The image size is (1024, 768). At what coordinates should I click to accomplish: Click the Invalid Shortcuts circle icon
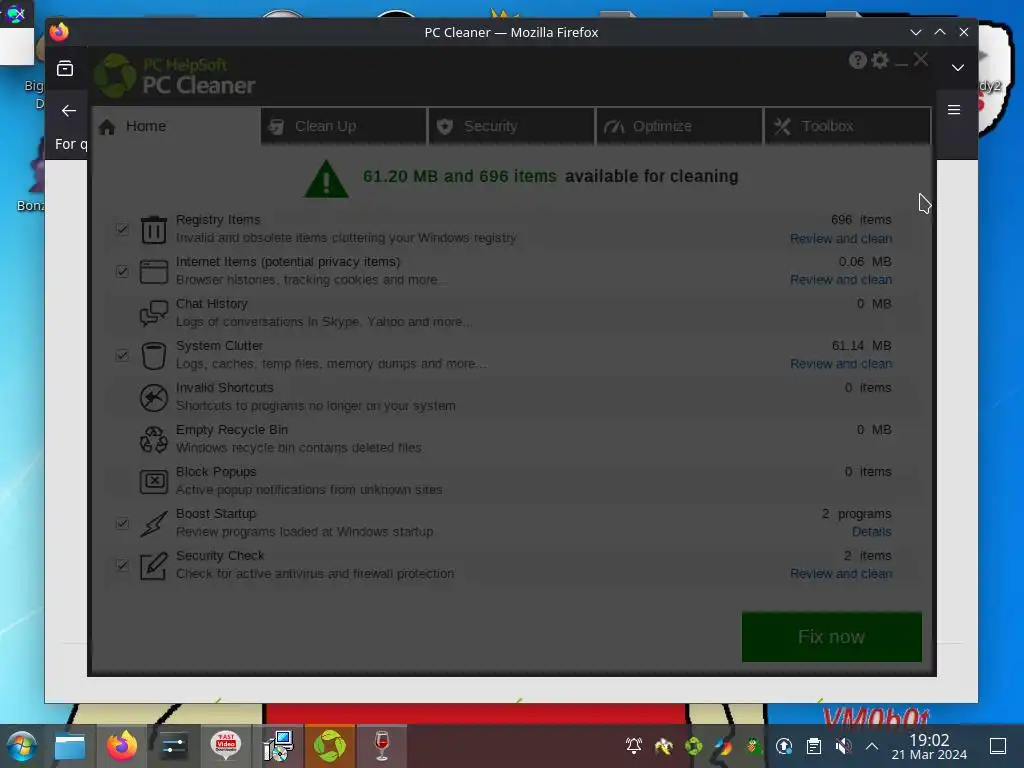pyautogui.click(x=154, y=398)
